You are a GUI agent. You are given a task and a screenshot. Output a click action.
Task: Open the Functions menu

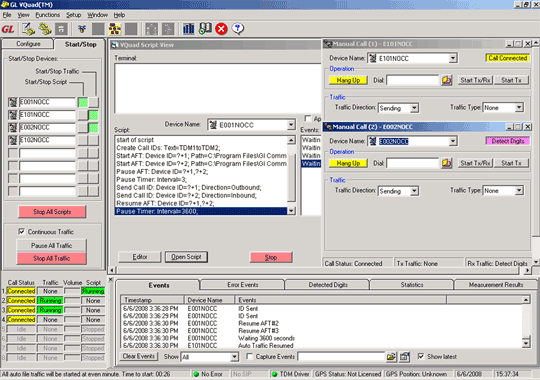click(48, 15)
